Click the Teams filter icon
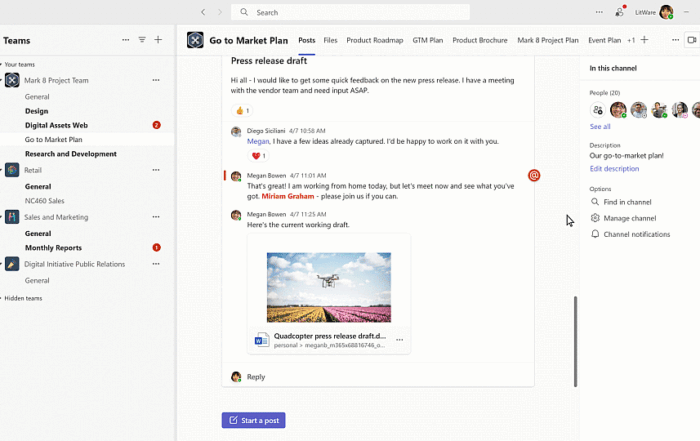This screenshot has width=700, height=441. coord(142,40)
